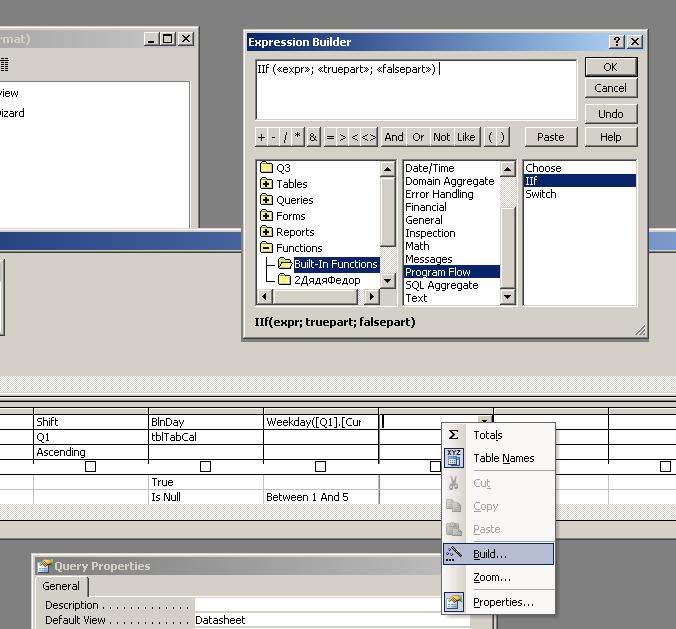Toggle Show checkbox under Shift column
This screenshot has height=629, width=676.
pos(90,466)
